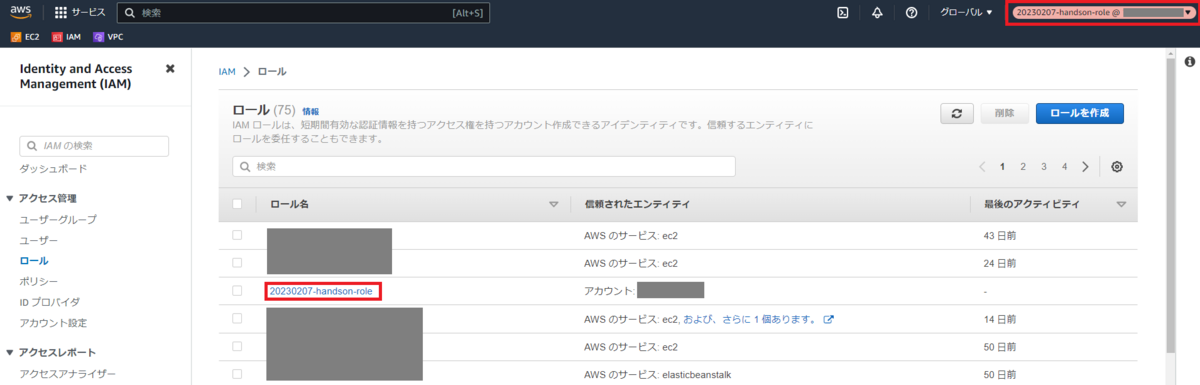The image size is (1200, 385).
Task: Open the EC2 favorite shortcut
Action: [x=26, y=37]
